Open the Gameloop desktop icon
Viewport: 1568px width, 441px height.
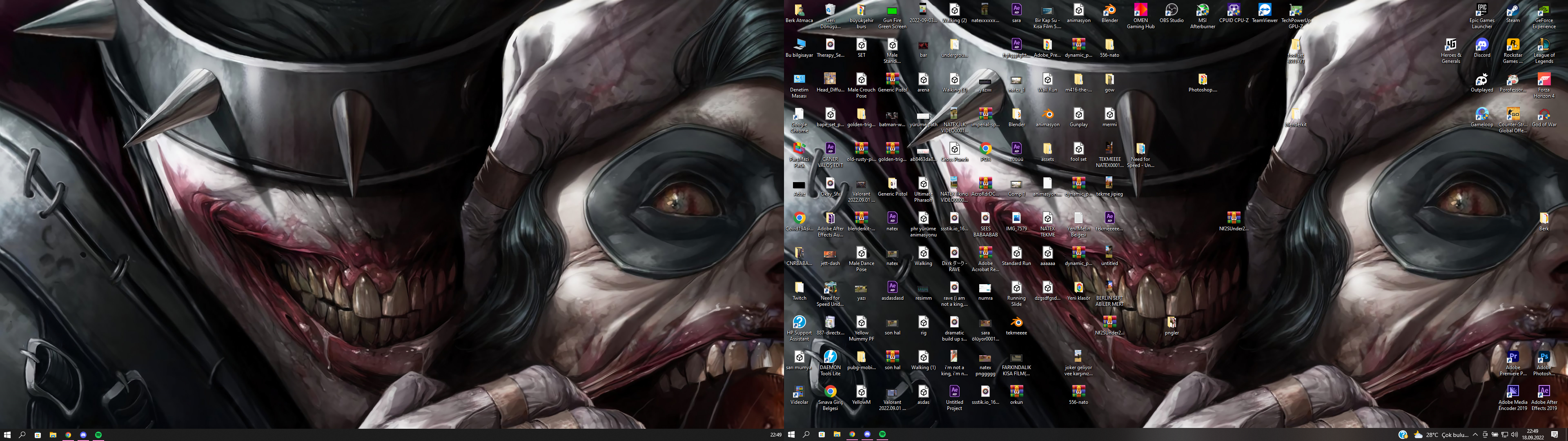click(x=1481, y=118)
